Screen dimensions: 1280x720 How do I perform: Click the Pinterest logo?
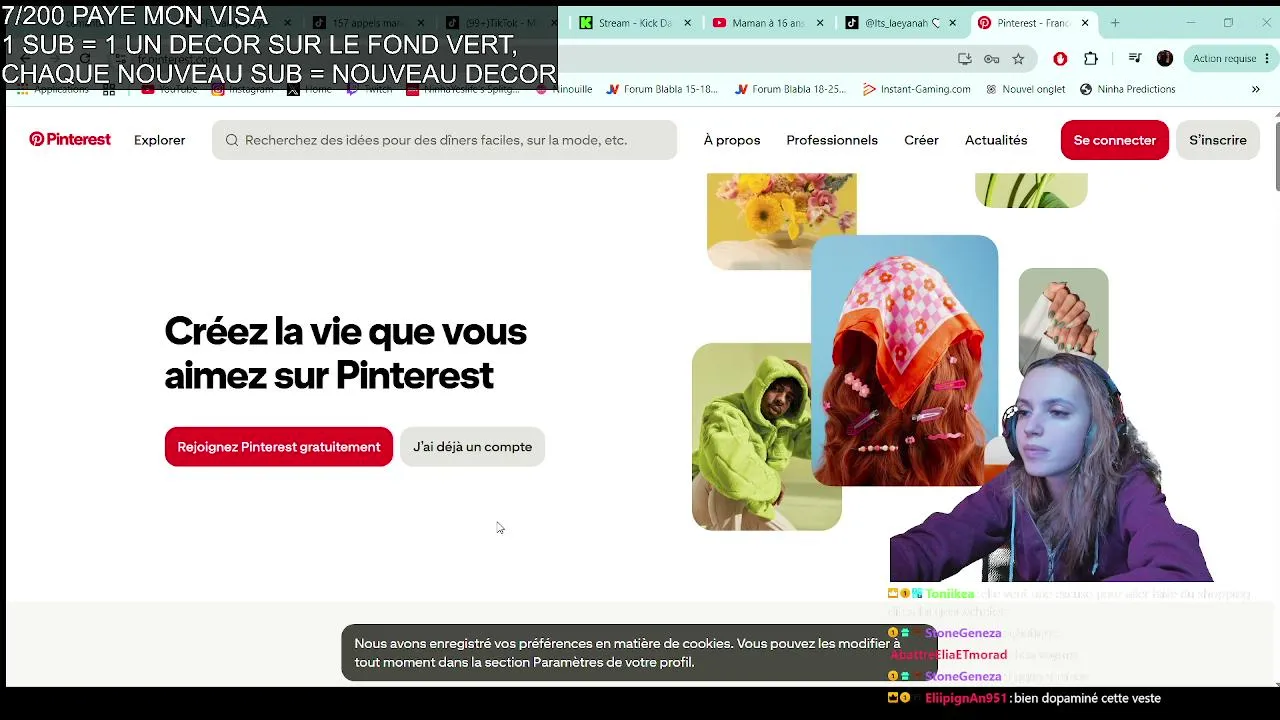[x=70, y=140]
